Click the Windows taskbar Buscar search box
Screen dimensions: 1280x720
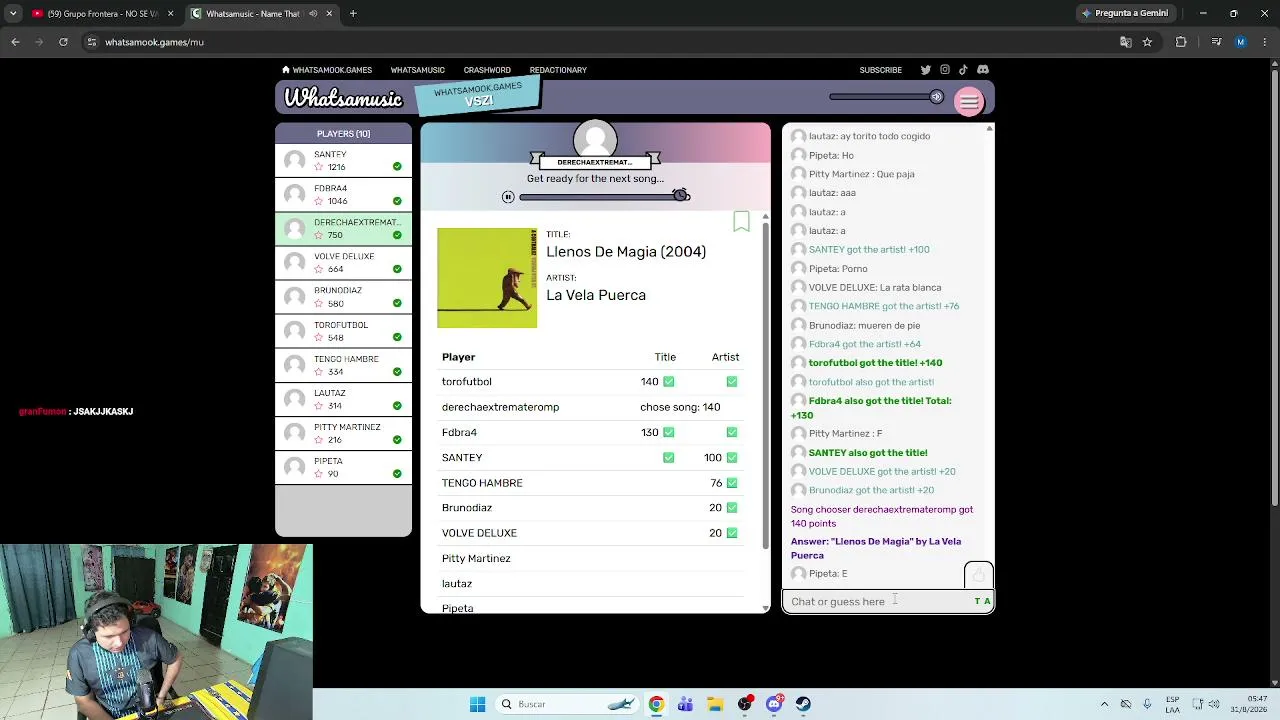pos(568,704)
